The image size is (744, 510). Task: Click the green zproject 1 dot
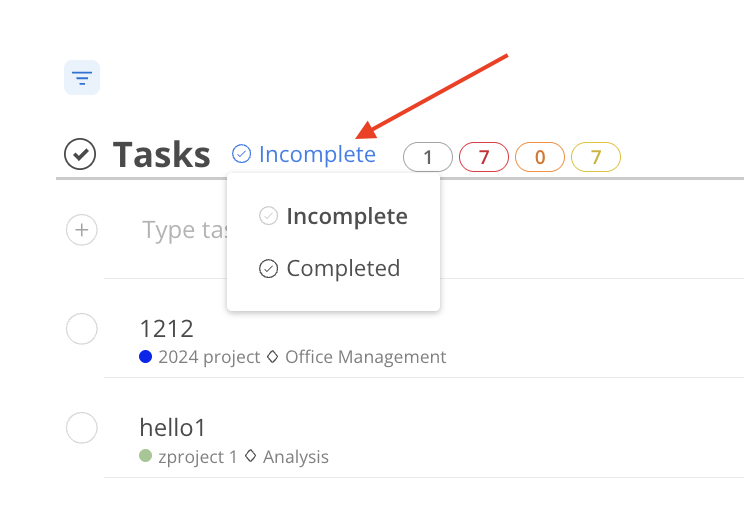click(x=146, y=457)
